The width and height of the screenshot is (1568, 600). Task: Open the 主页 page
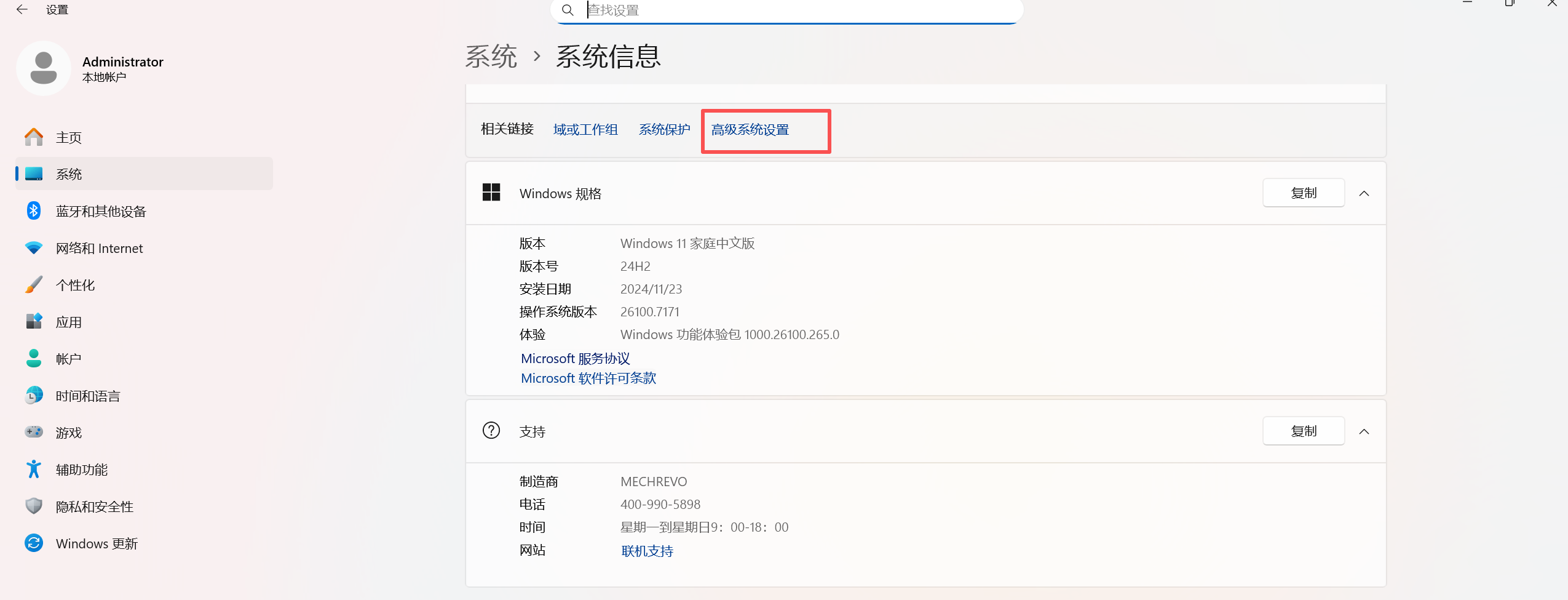coord(144,137)
